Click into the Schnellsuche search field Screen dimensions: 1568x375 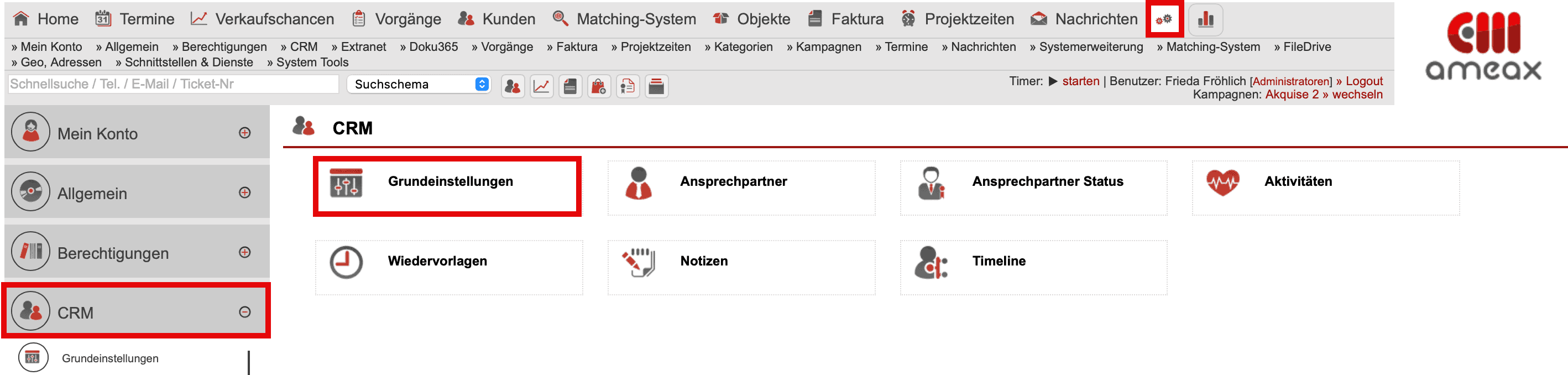(174, 84)
